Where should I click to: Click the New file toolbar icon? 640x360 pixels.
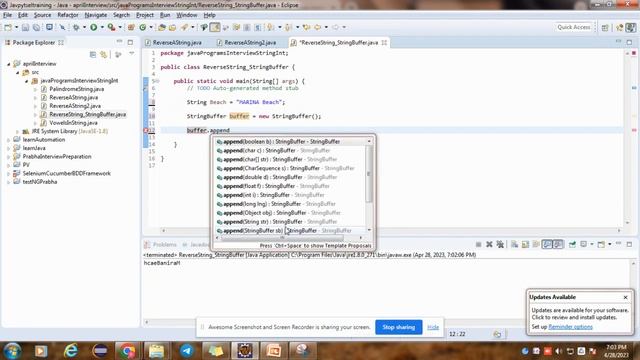coord(8,27)
